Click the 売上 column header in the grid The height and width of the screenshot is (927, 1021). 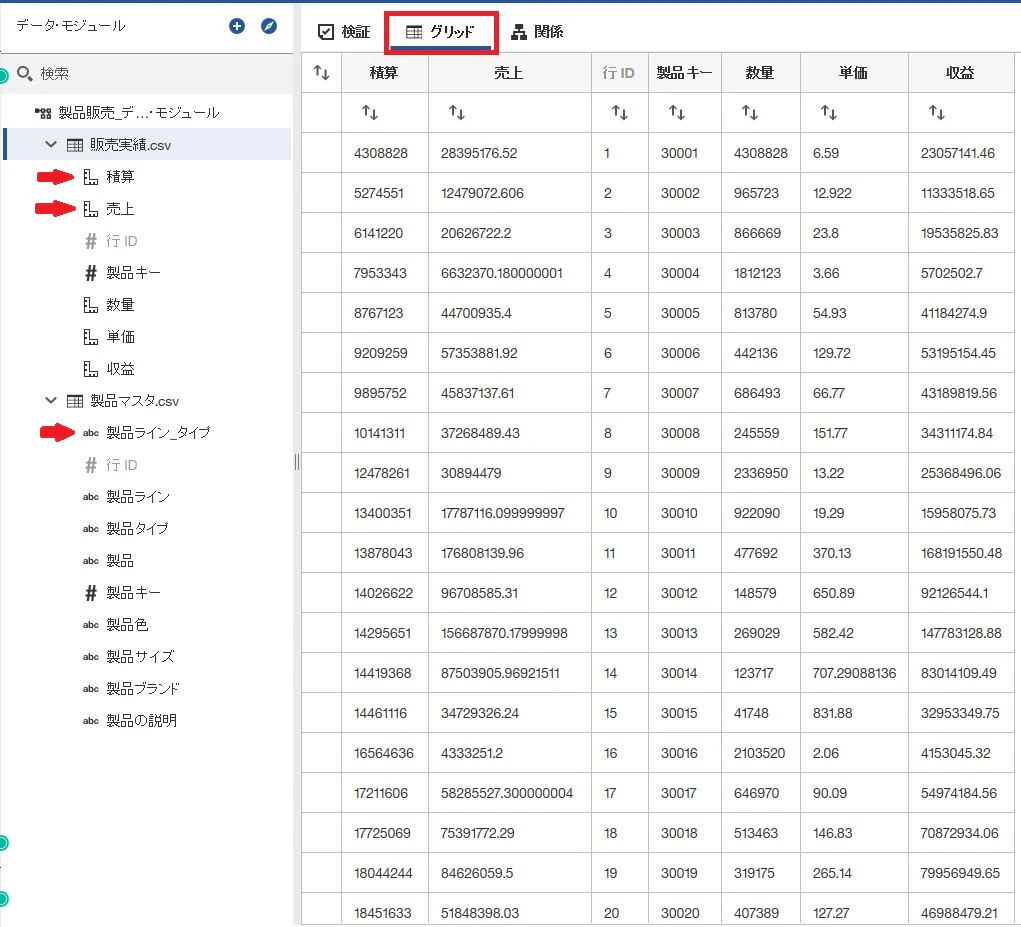[510, 72]
